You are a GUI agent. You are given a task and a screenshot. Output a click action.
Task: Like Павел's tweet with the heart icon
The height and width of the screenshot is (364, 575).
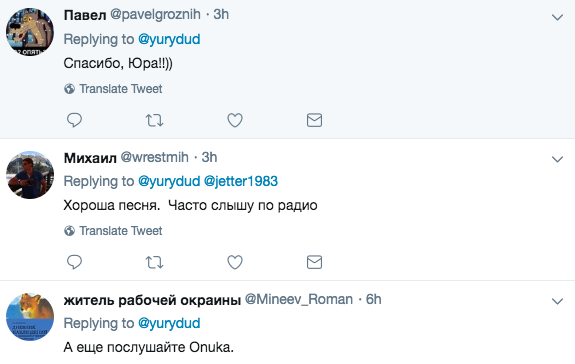tap(235, 120)
